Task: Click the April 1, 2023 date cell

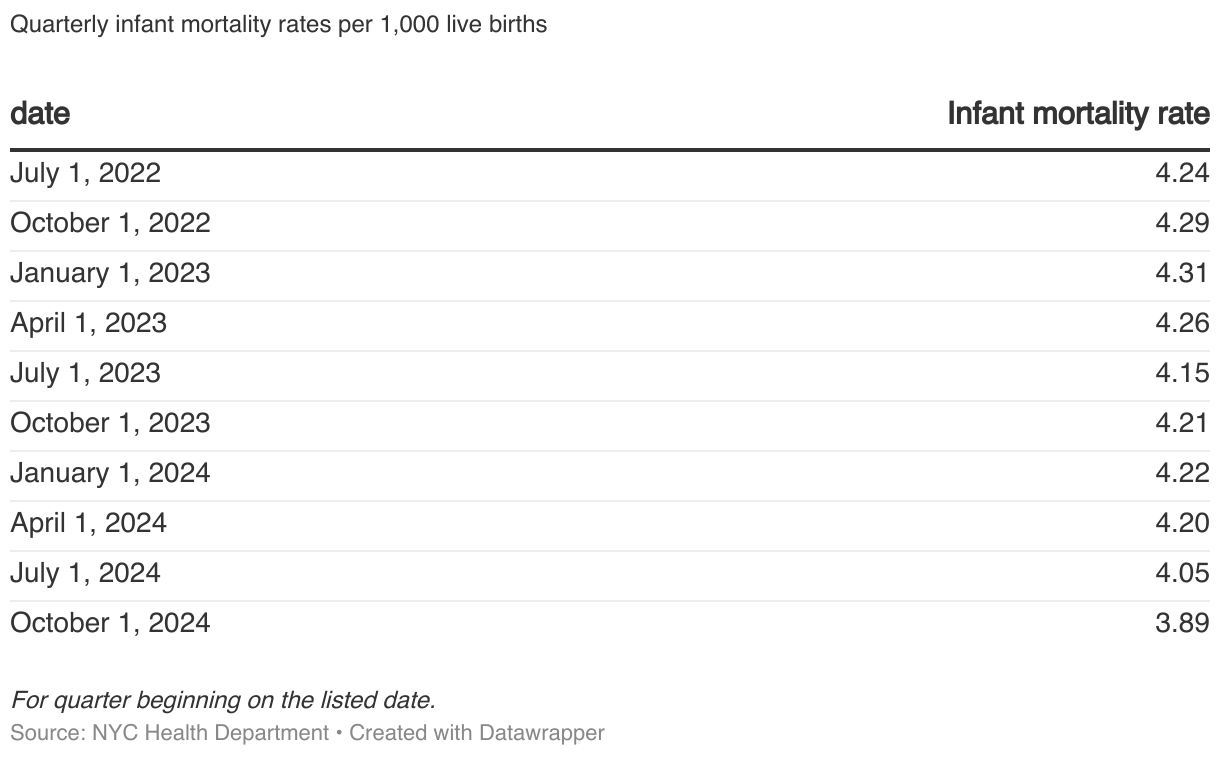Action: (88, 323)
